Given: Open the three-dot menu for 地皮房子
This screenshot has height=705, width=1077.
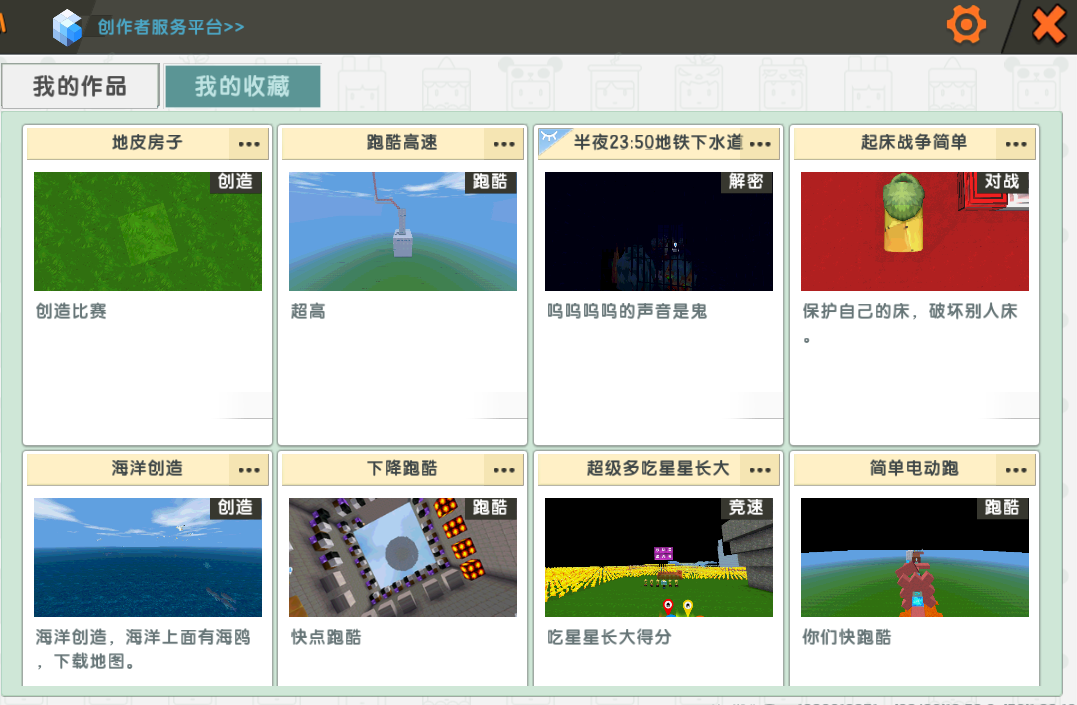Looking at the screenshot, I should (x=249, y=144).
